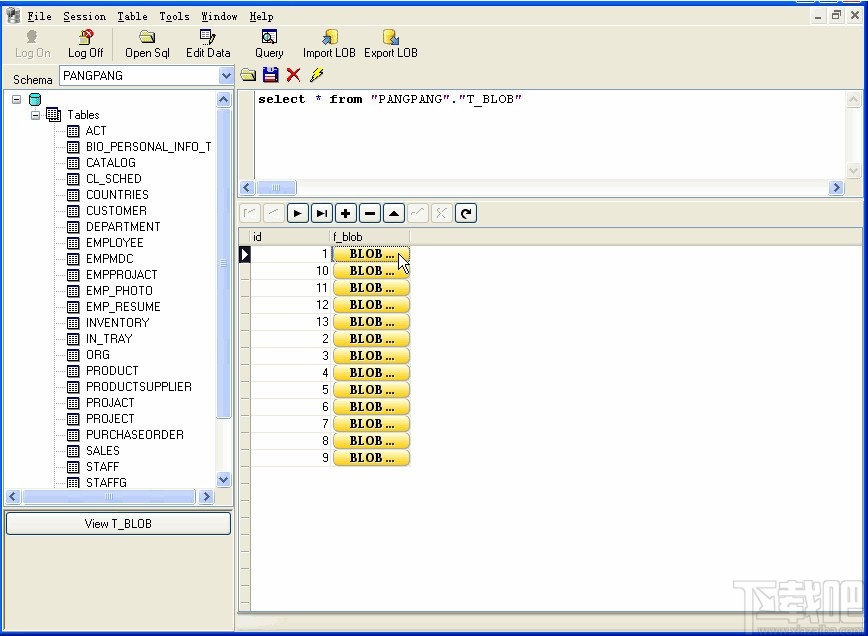
Task: Collapse the root database node
Action: (15, 98)
